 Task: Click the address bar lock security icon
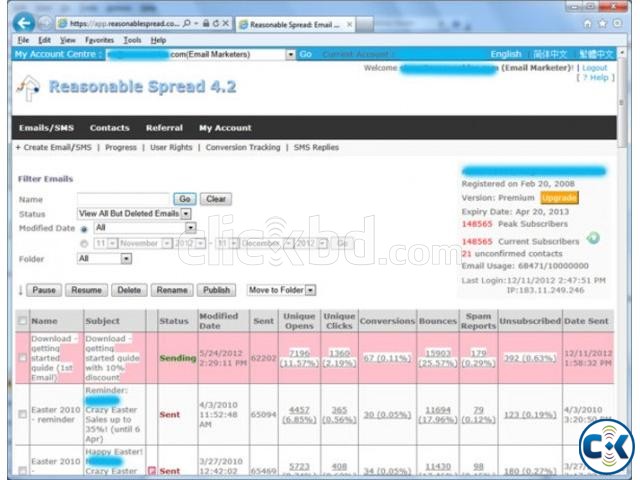(x=207, y=24)
